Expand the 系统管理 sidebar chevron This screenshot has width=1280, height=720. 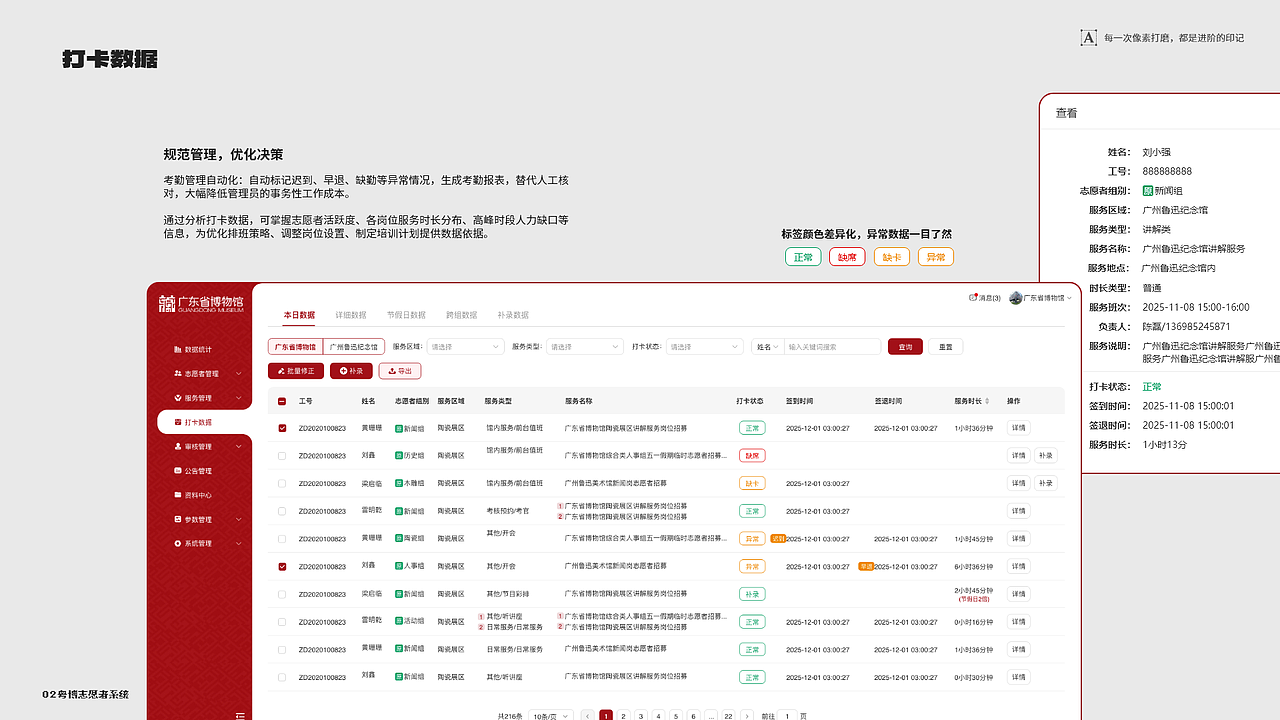coord(238,544)
